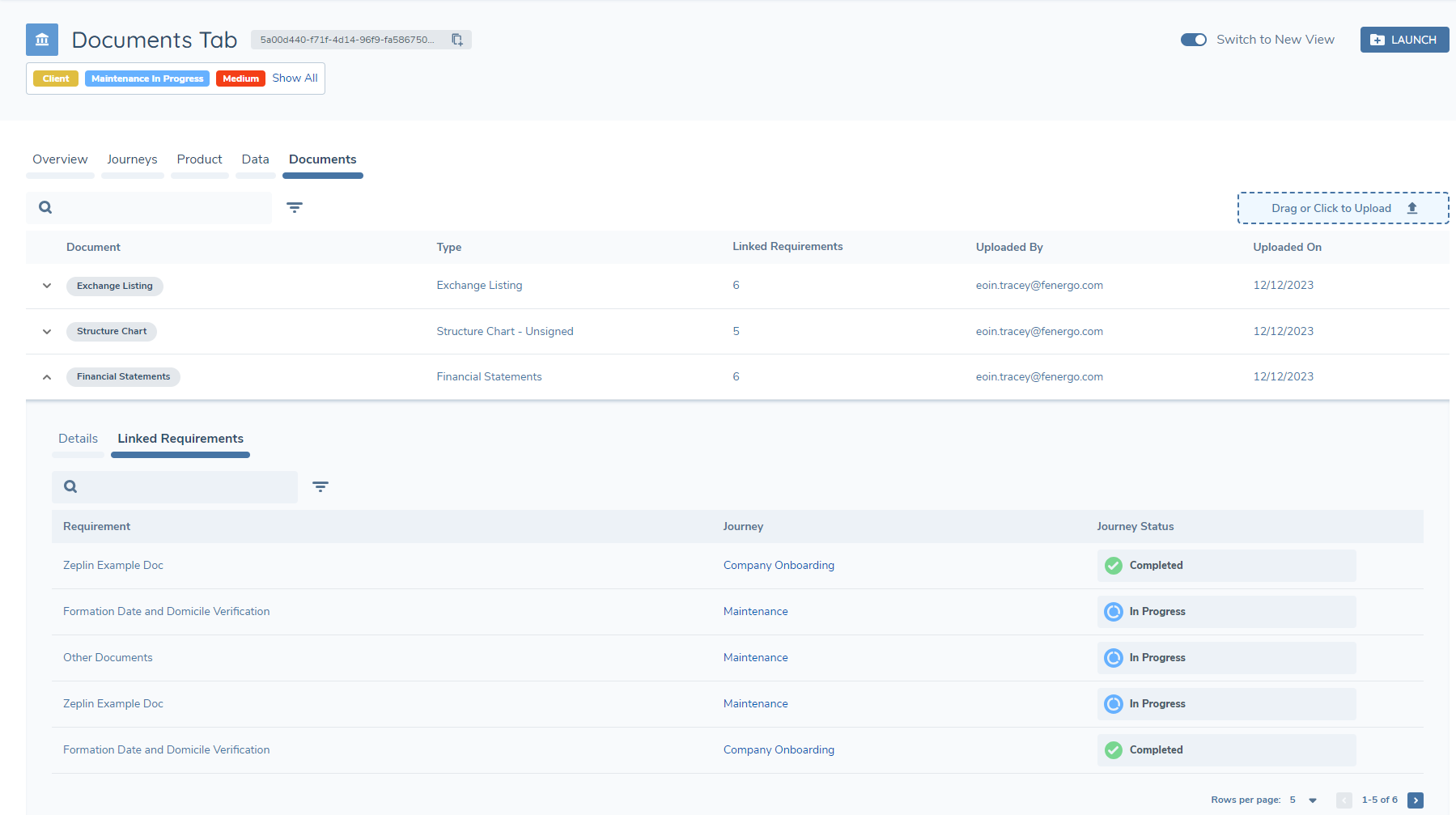Image resolution: width=1456 pixels, height=815 pixels.
Task: Switch to the Journeys tab
Action: pyautogui.click(x=132, y=159)
